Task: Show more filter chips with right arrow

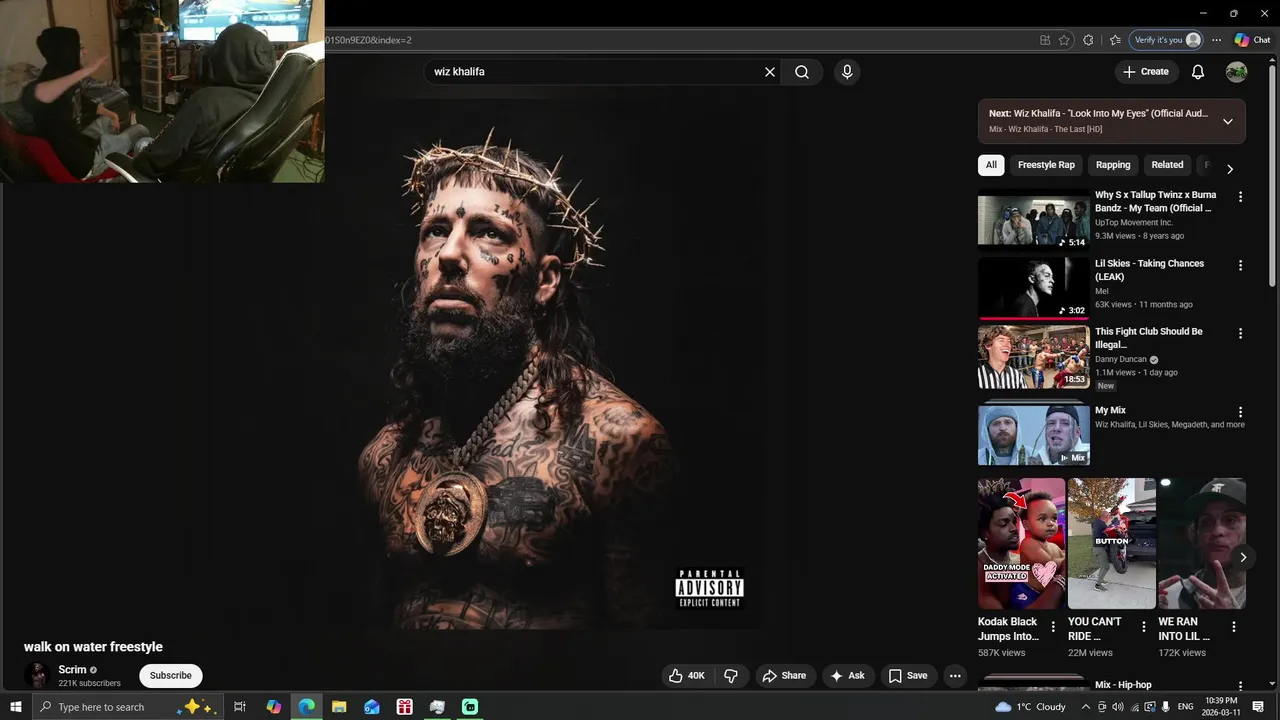Action: click(1230, 169)
